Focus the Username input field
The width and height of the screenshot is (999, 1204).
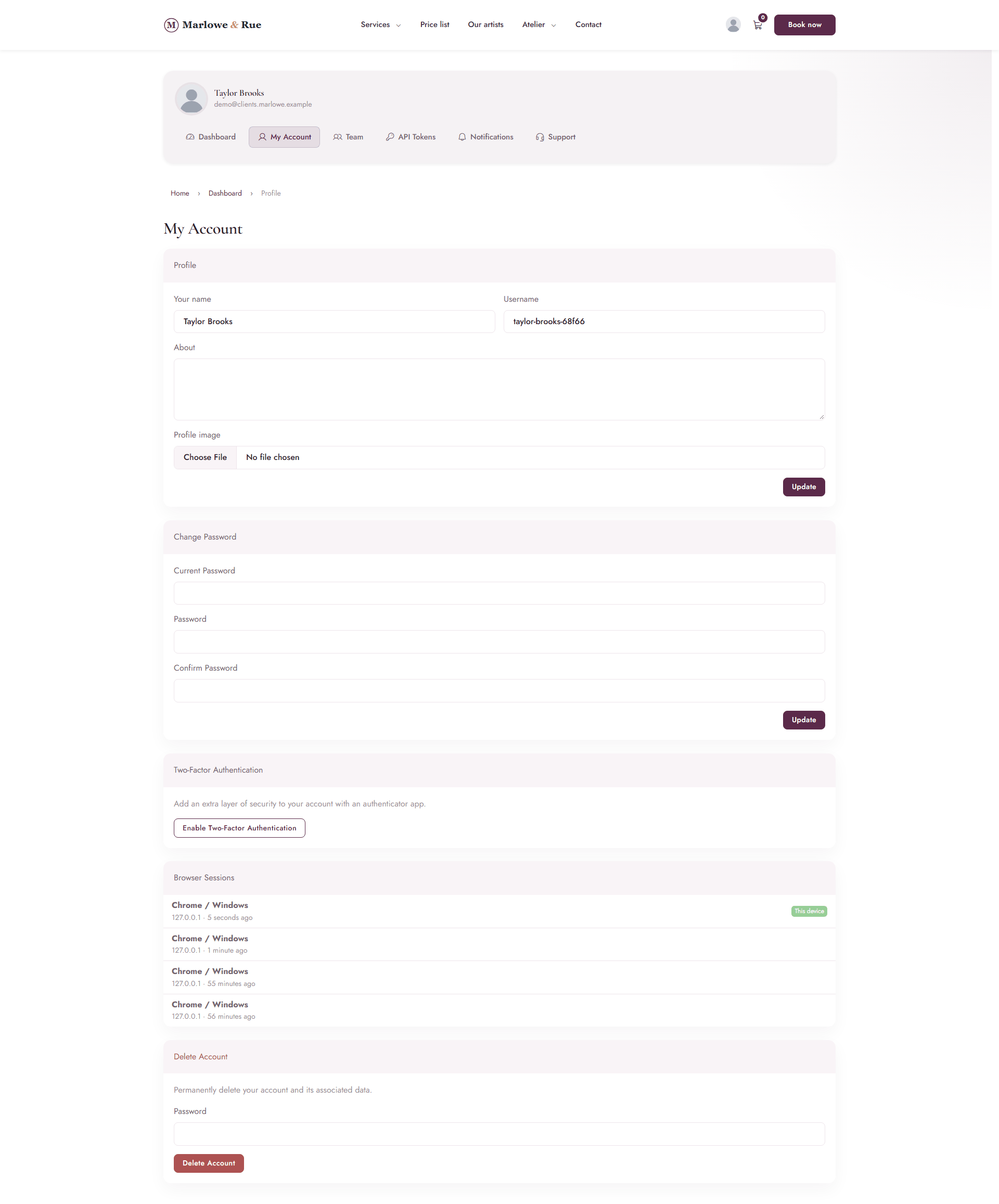click(x=663, y=322)
